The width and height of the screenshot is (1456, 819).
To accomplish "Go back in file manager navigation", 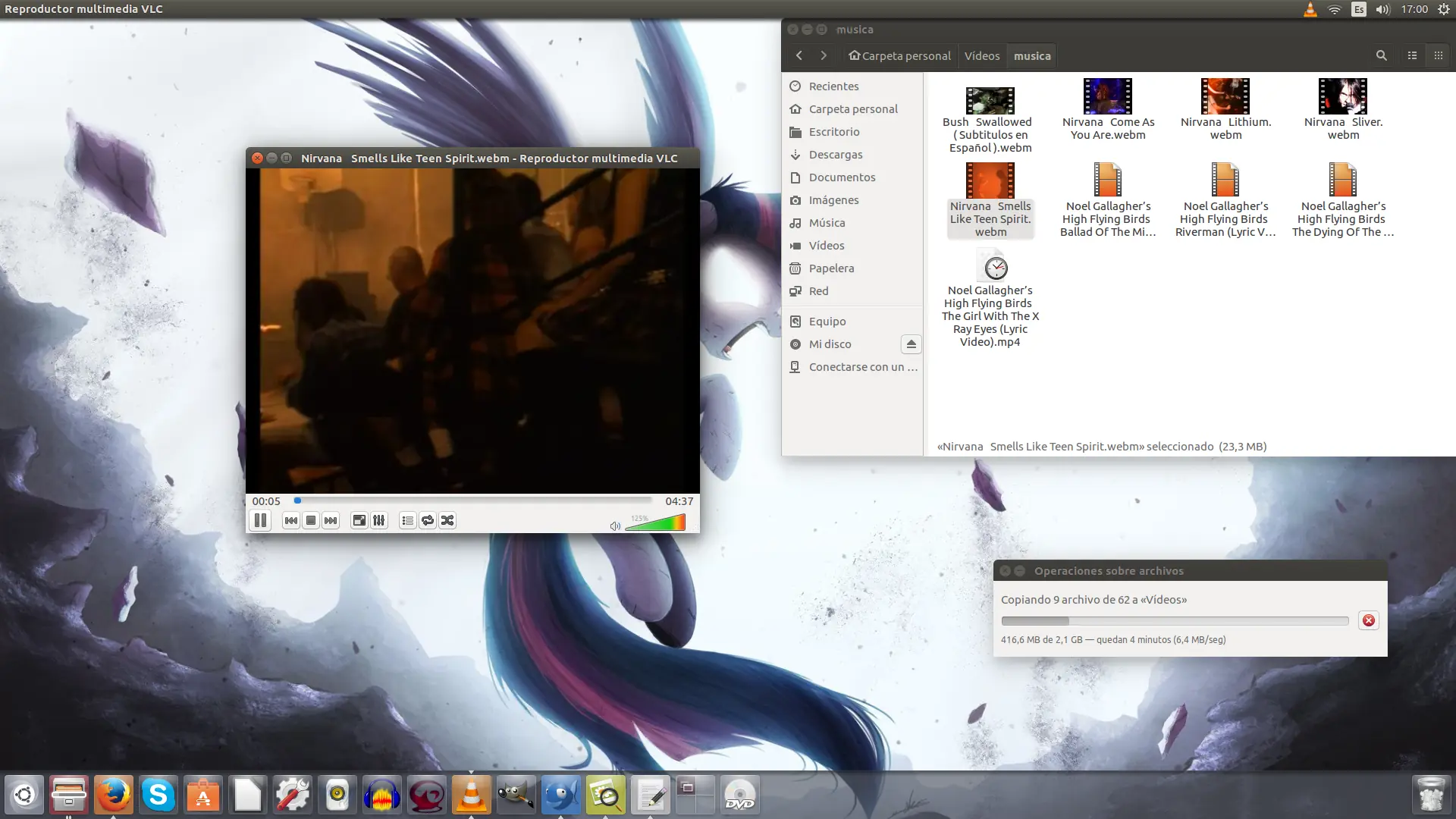I will 799,55.
